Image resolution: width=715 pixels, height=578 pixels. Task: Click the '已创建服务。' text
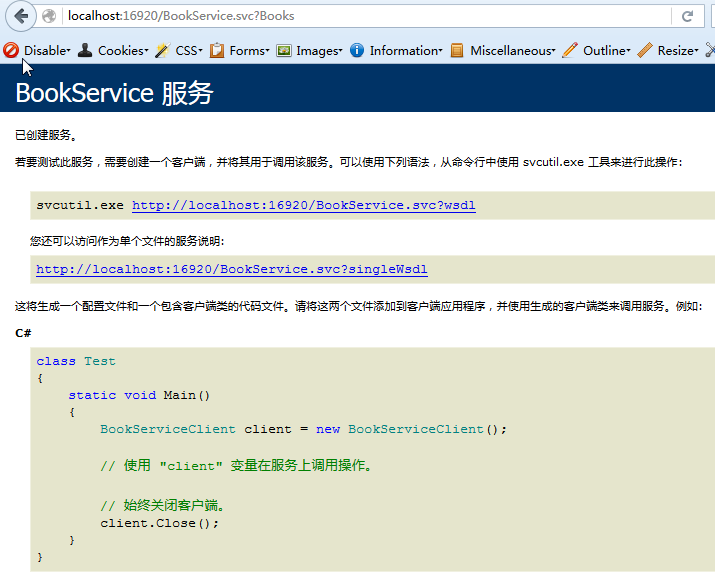click(46, 135)
